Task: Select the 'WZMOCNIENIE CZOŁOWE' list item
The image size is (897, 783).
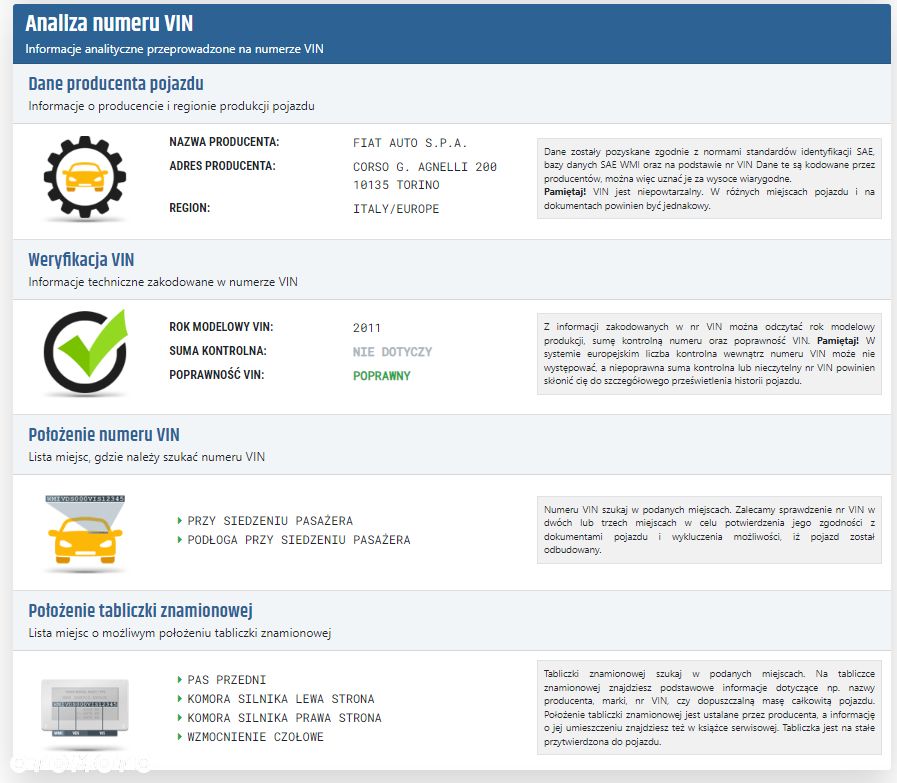Action: [x=255, y=737]
